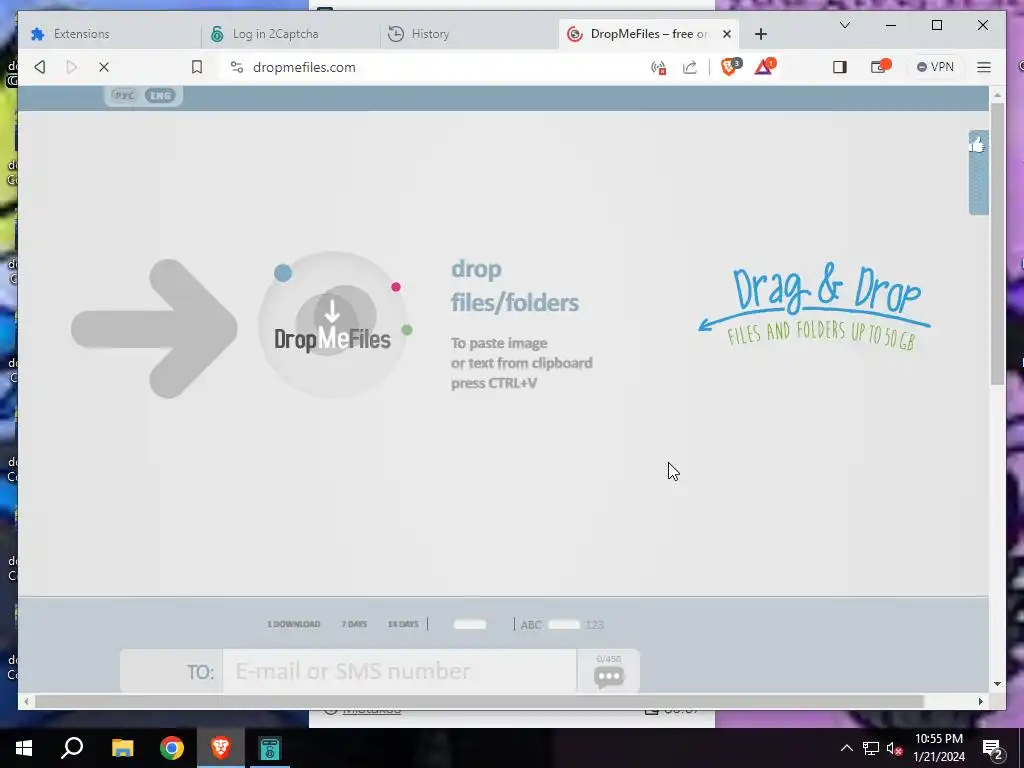Click the scroll down arrow of page
The image size is (1024, 768).
tap(997, 684)
